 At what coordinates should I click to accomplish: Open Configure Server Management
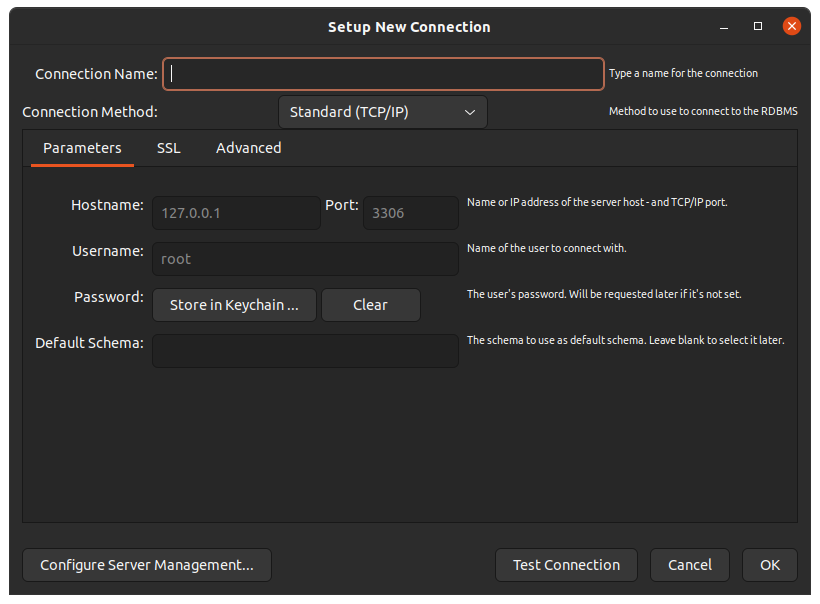pos(147,565)
